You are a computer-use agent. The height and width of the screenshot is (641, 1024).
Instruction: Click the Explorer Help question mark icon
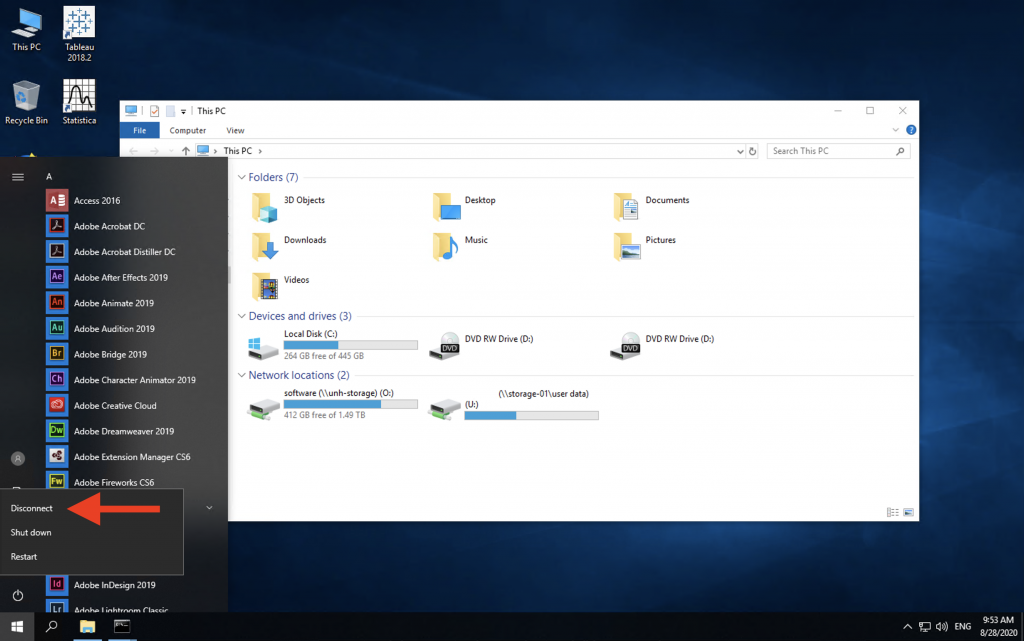[910, 130]
